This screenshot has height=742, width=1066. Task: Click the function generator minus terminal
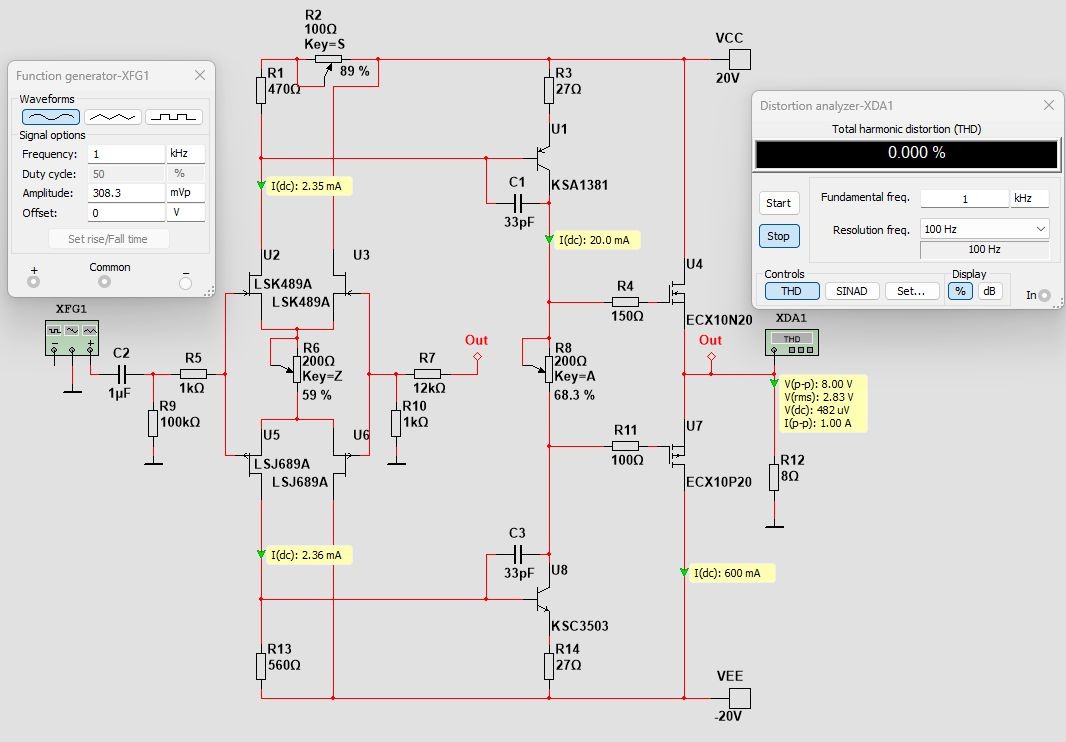[186, 283]
